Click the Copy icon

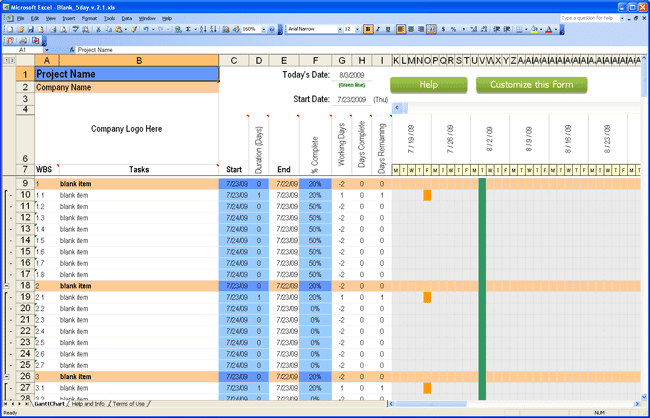(108, 29)
